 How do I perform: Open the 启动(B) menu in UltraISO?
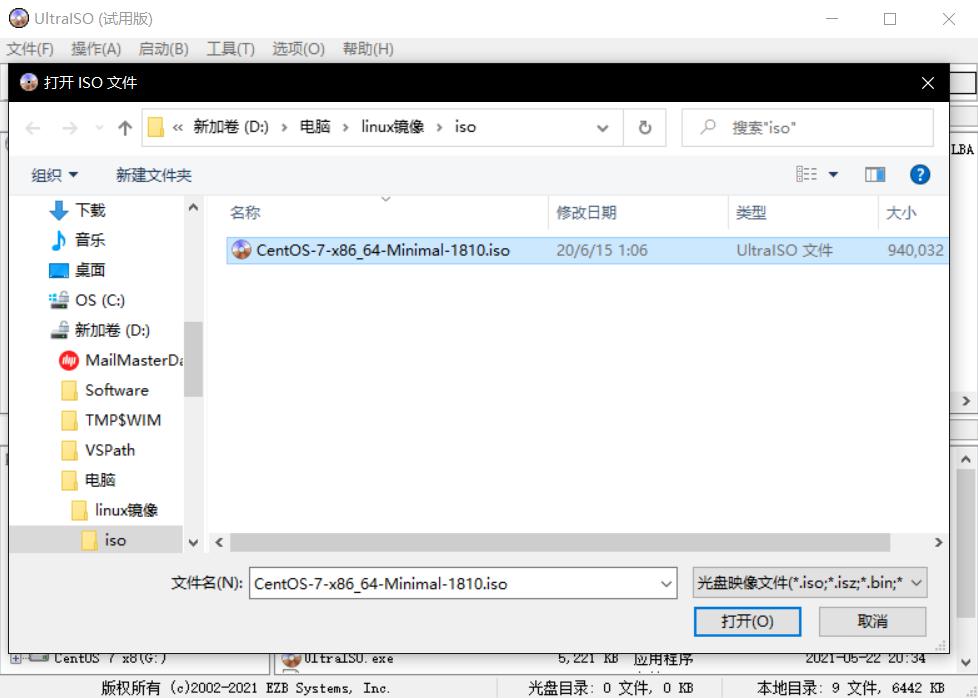click(x=163, y=49)
